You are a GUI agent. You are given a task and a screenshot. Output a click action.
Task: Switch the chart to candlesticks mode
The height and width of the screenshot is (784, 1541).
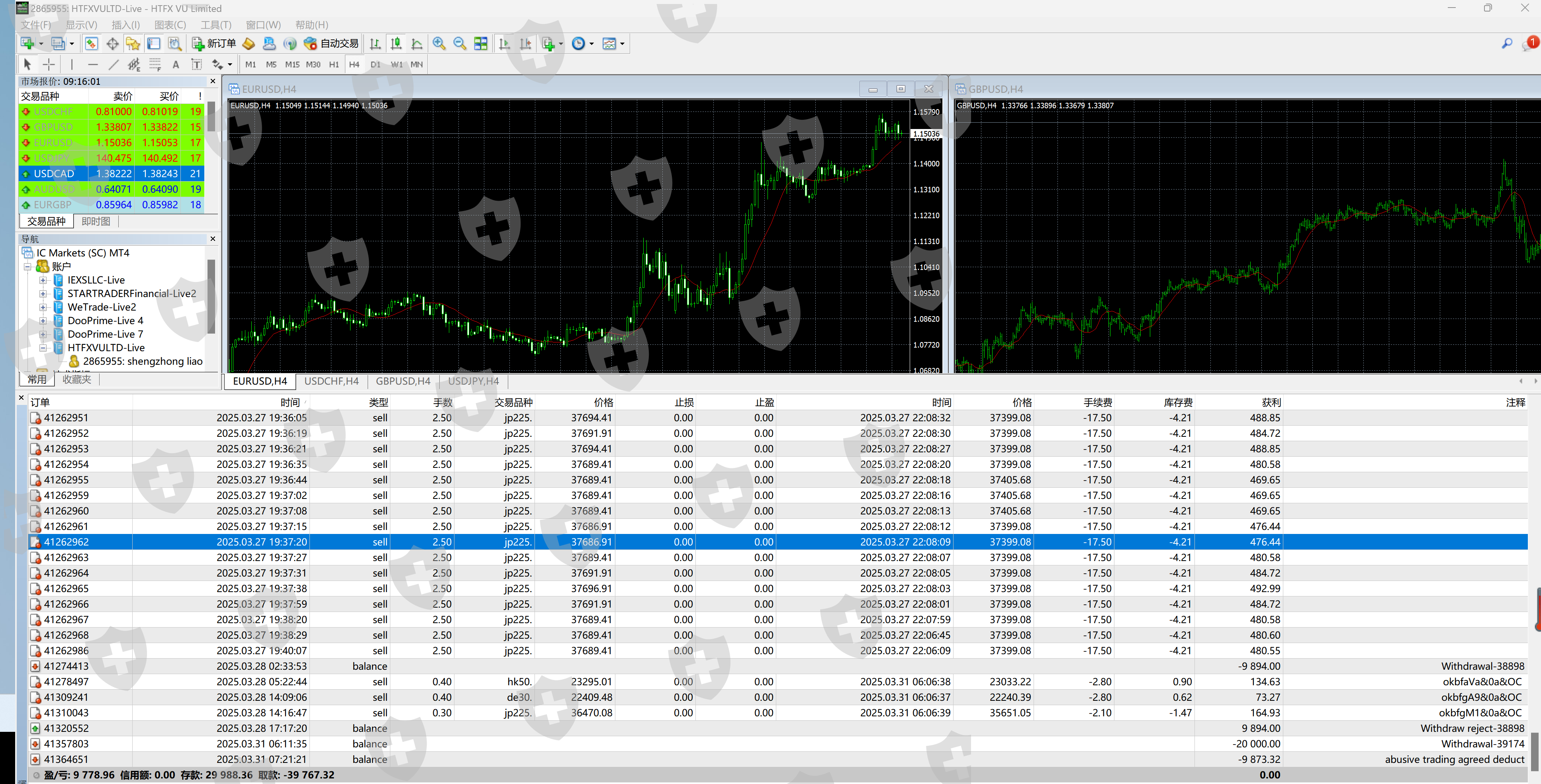point(396,44)
